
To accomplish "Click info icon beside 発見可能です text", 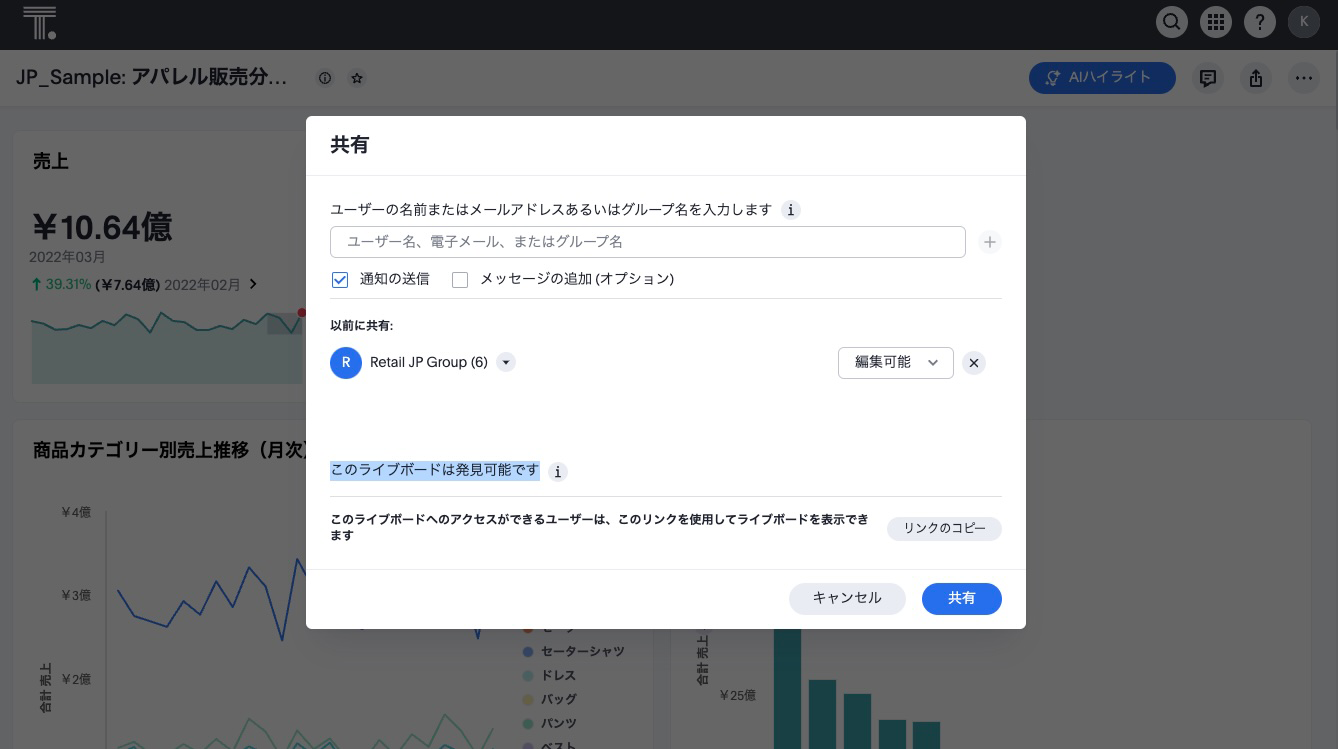I will (558, 471).
